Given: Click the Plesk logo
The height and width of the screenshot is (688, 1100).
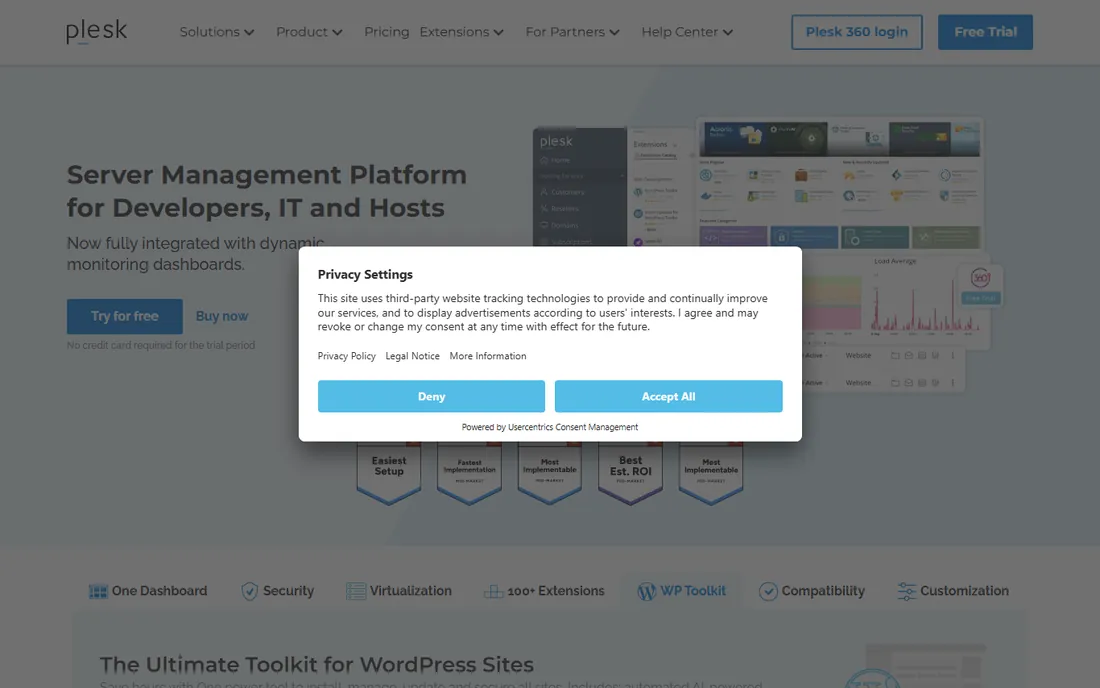Looking at the screenshot, I should click(x=96, y=32).
